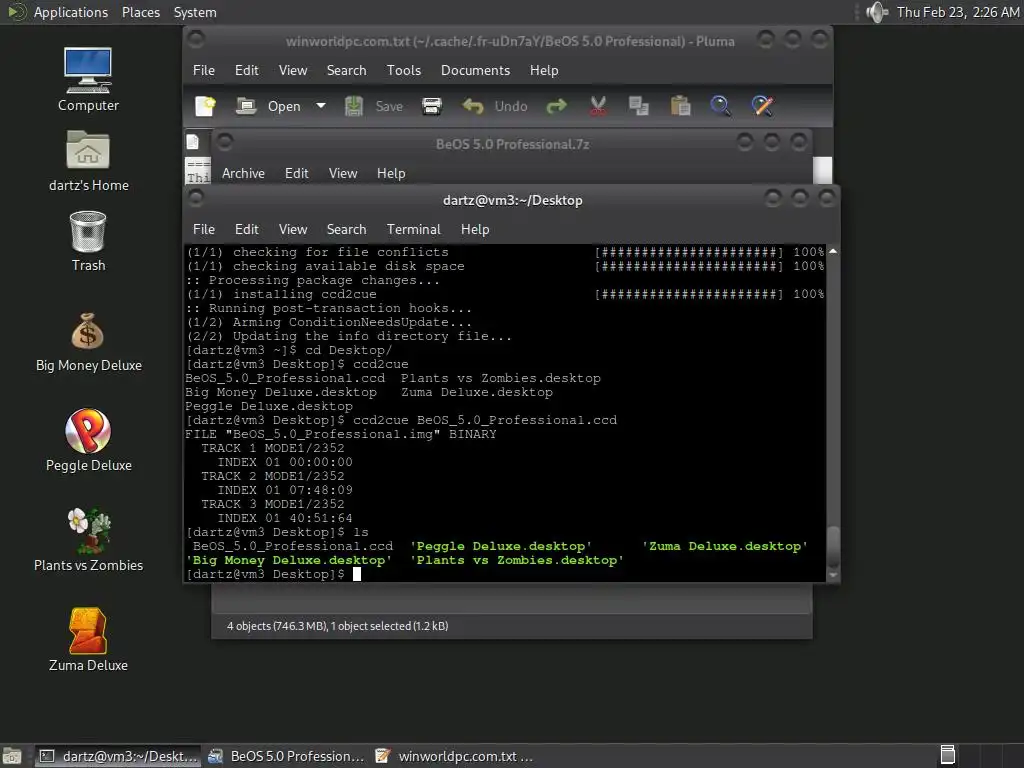Open Pluma's View menu

293,70
